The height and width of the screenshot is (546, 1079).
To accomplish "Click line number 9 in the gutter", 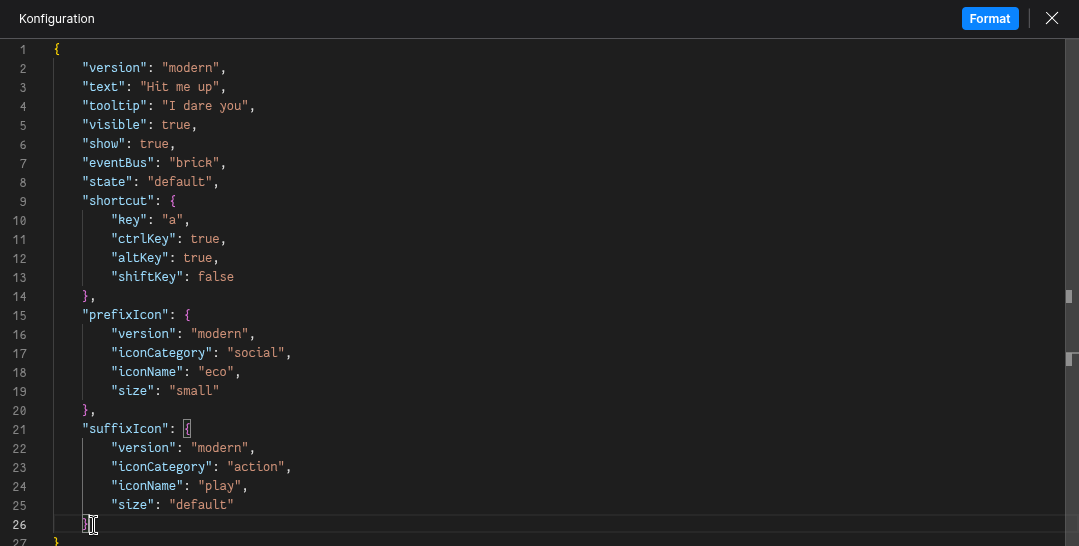I will click(23, 201).
